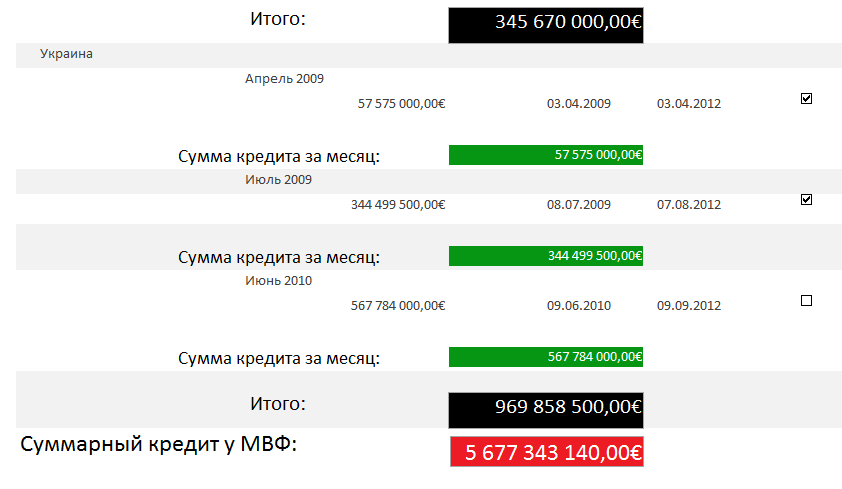
Task: Click the red IMF total 5 677 343 140,00€
Action: pyautogui.click(x=547, y=451)
